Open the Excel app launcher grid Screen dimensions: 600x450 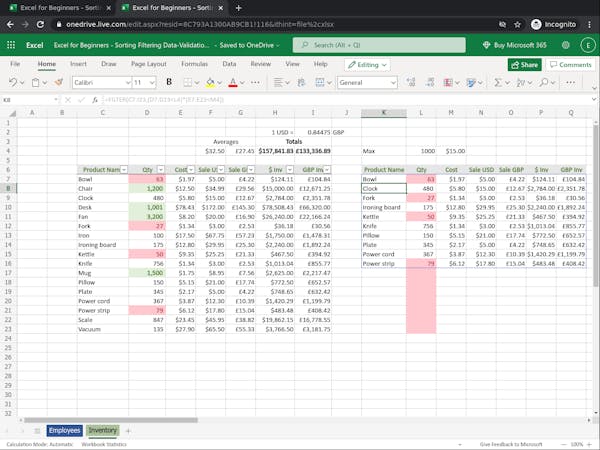coord(12,45)
